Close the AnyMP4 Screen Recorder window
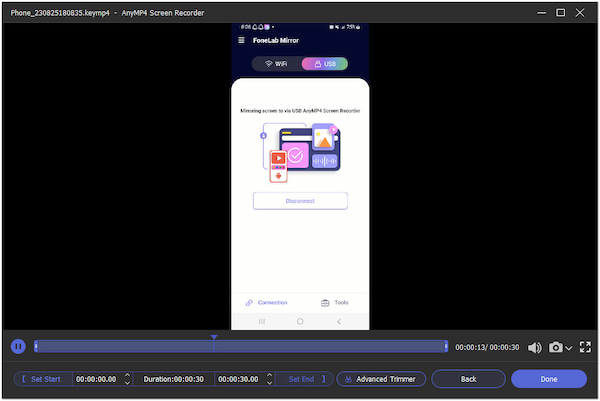 coord(580,13)
